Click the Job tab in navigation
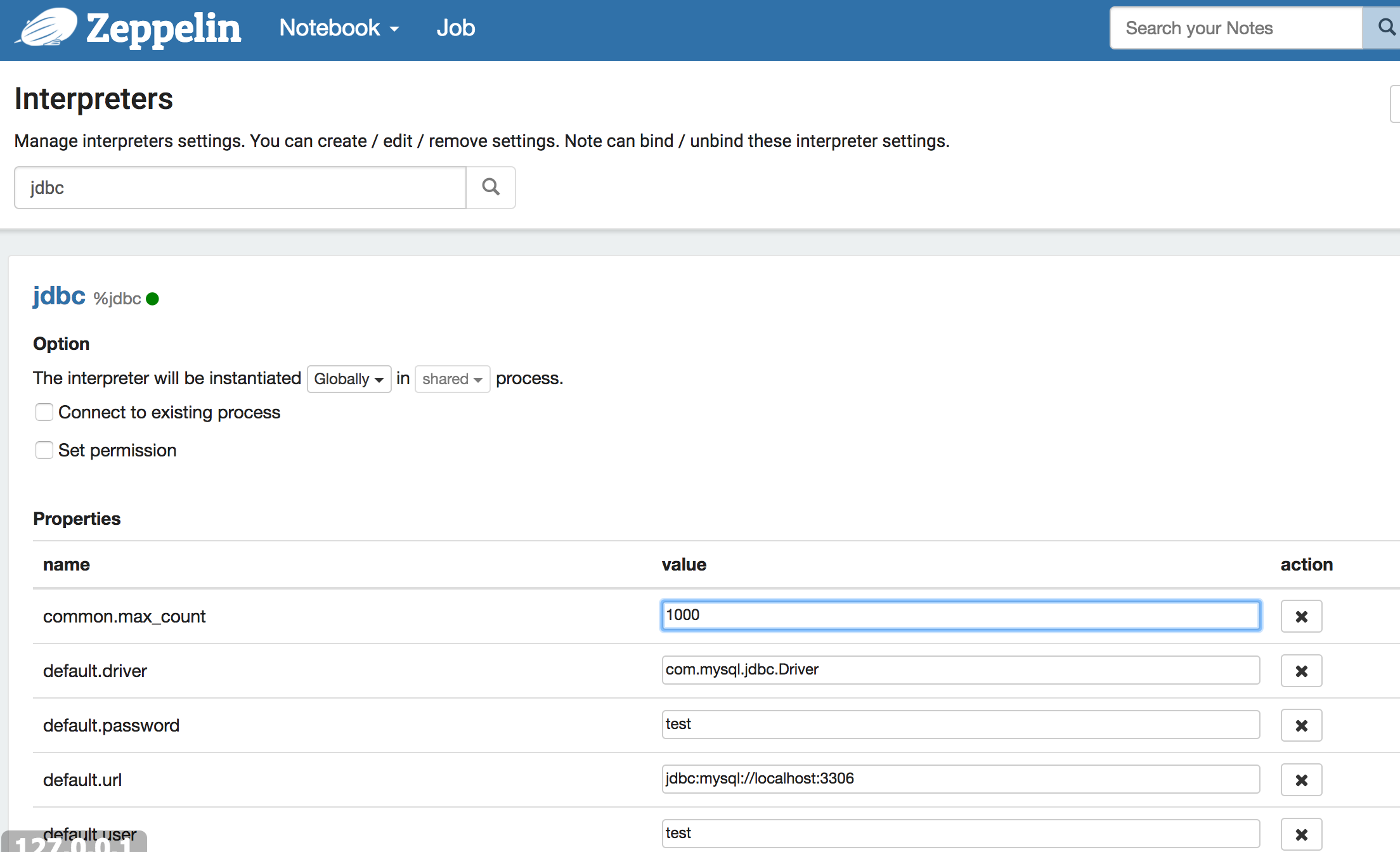Viewport: 1400px width, 852px height. 456,28
